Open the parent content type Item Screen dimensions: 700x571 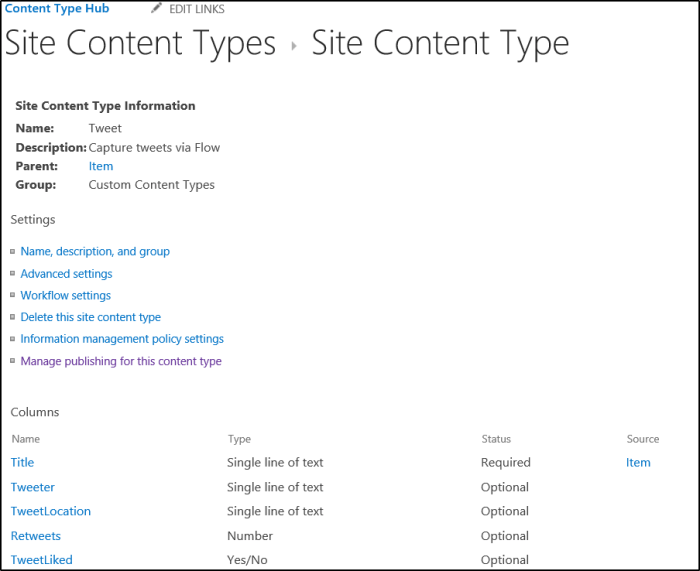(101, 166)
